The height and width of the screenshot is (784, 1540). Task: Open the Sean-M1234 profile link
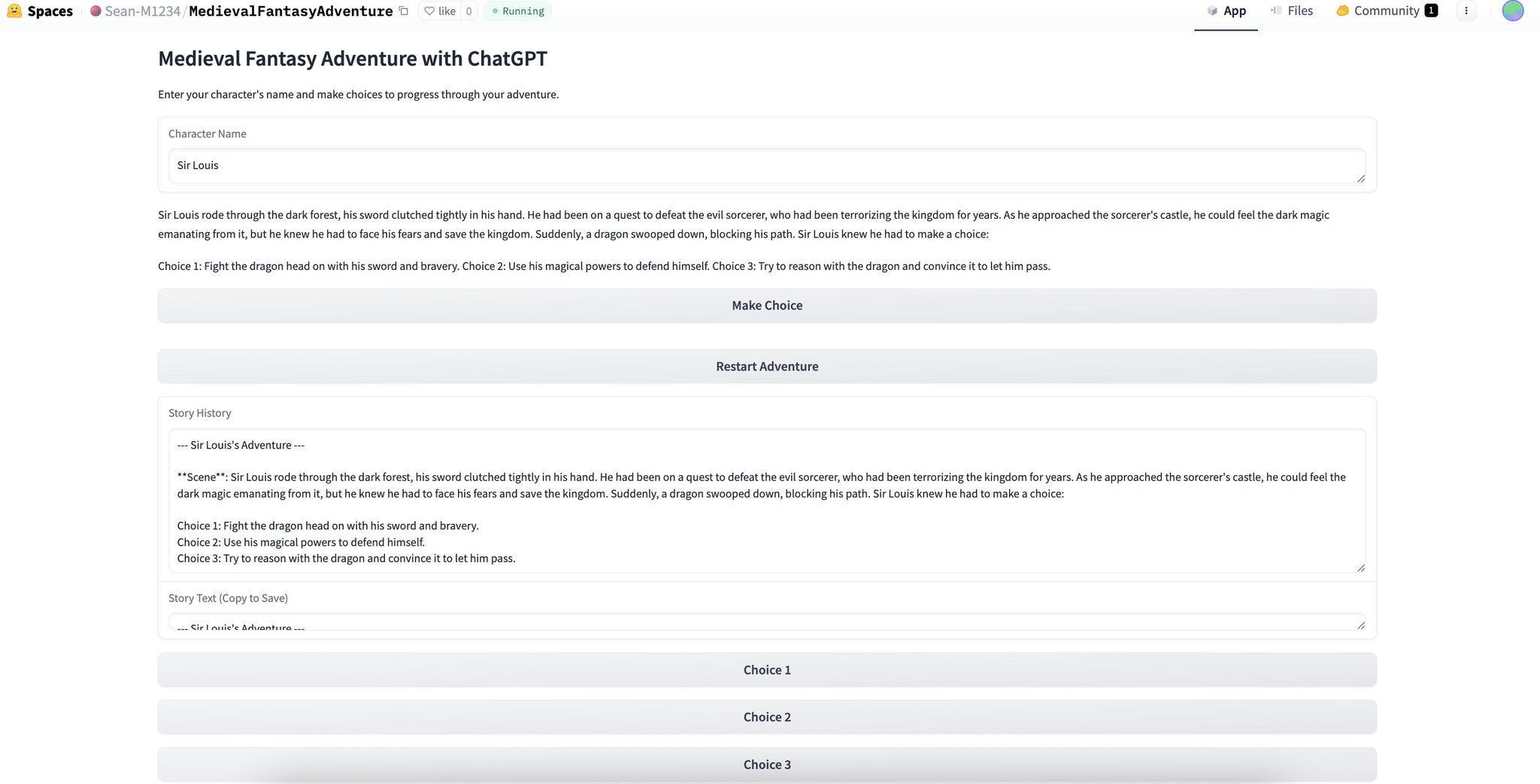tap(142, 11)
